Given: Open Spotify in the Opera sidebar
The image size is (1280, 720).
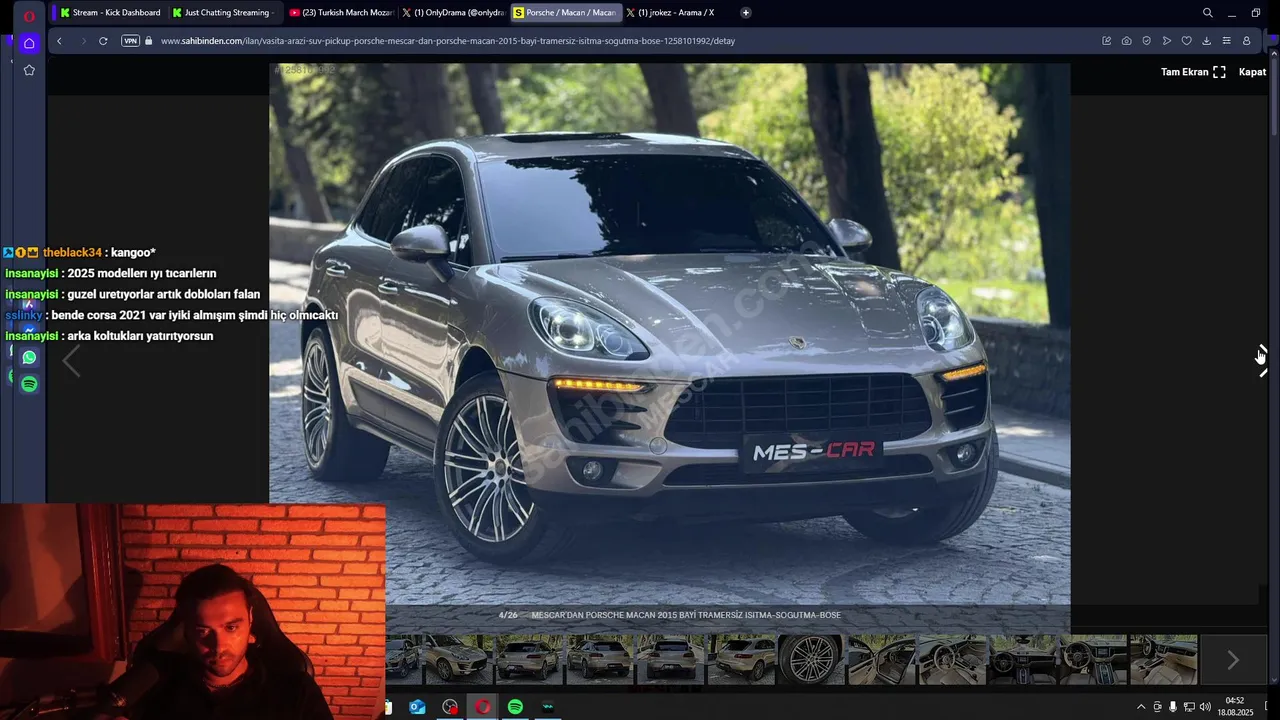Looking at the screenshot, I should click(x=29, y=384).
